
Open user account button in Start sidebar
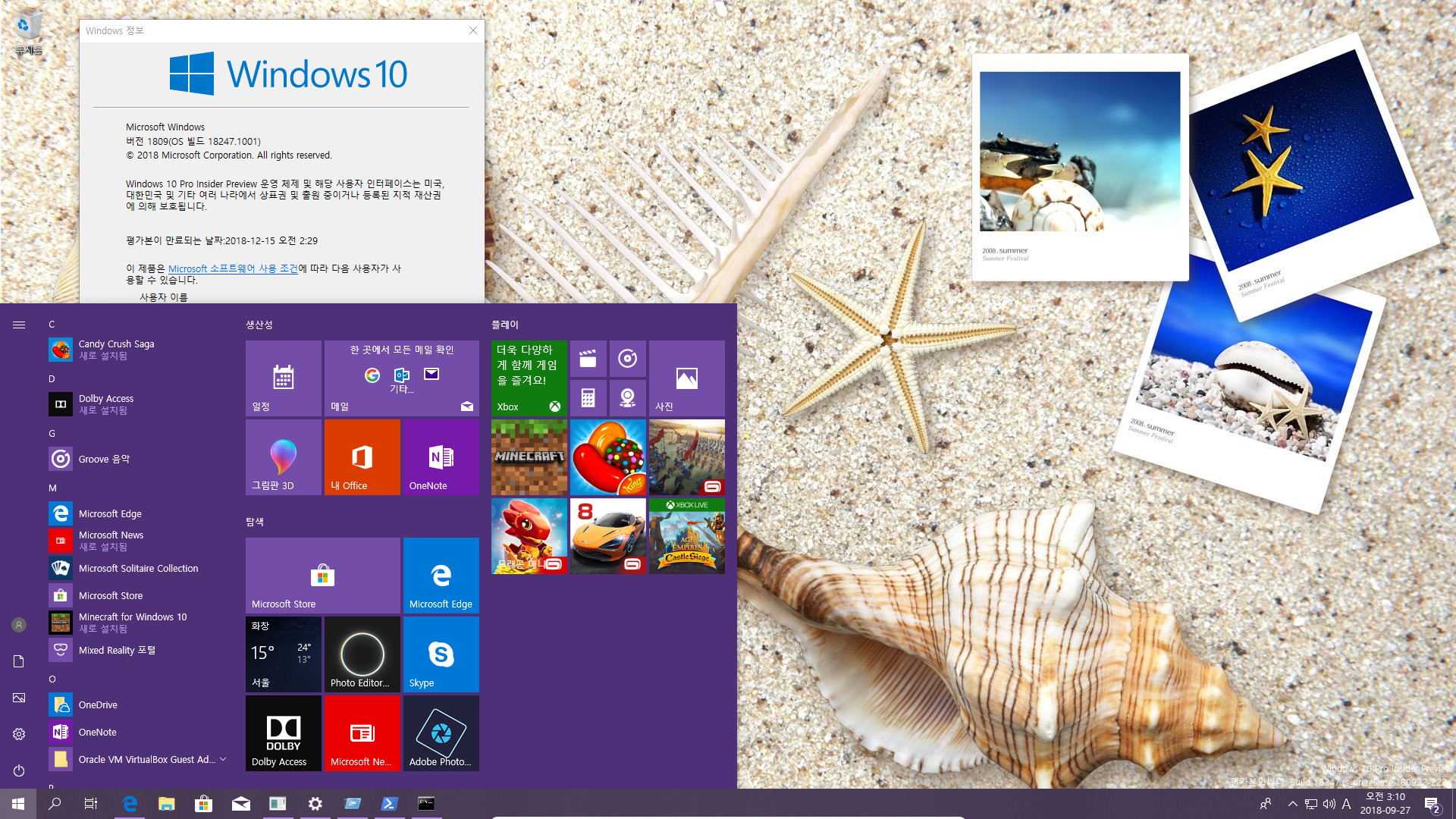click(19, 625)
